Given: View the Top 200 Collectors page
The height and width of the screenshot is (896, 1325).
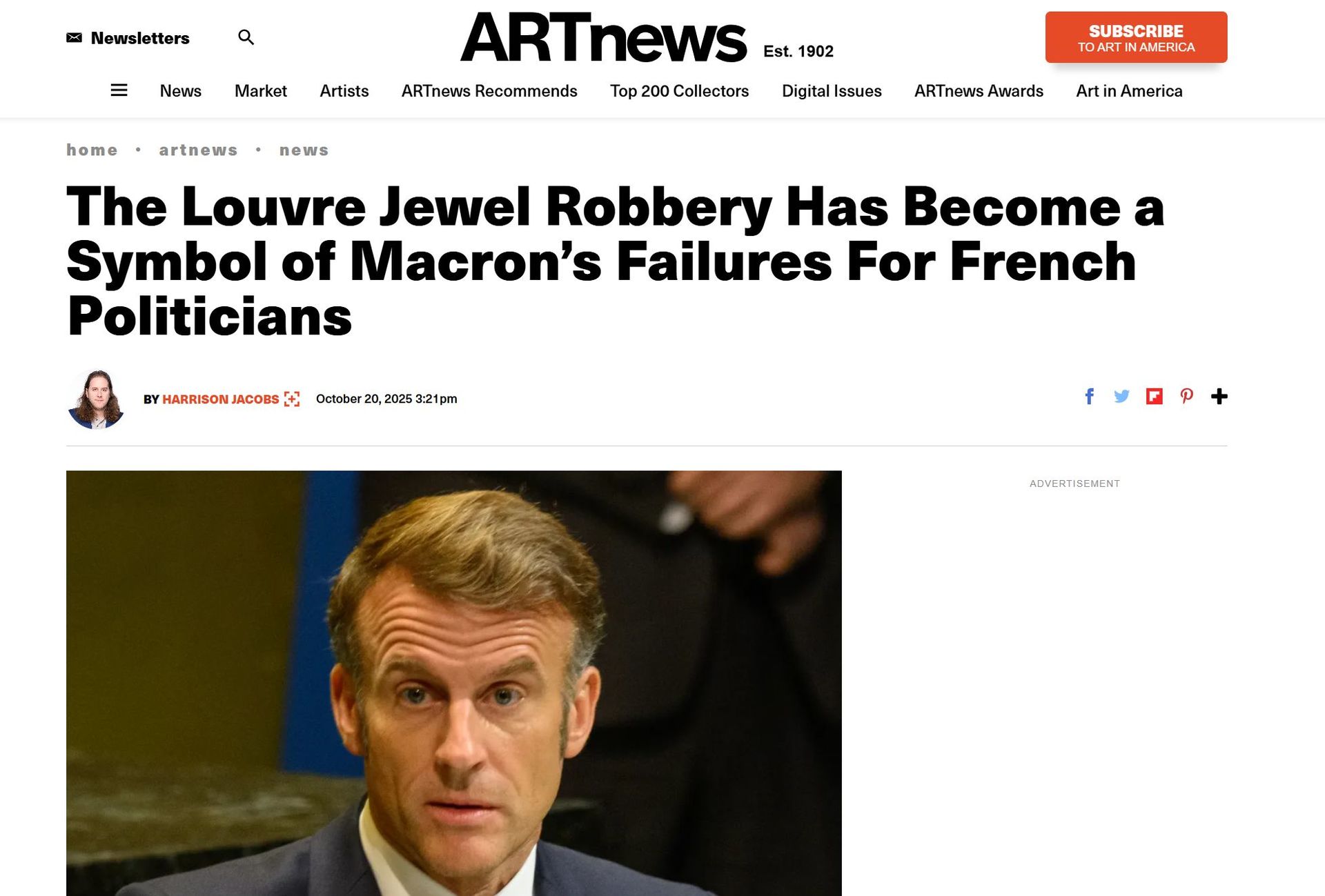Looking at the screenshot, I should pos(679,91).
